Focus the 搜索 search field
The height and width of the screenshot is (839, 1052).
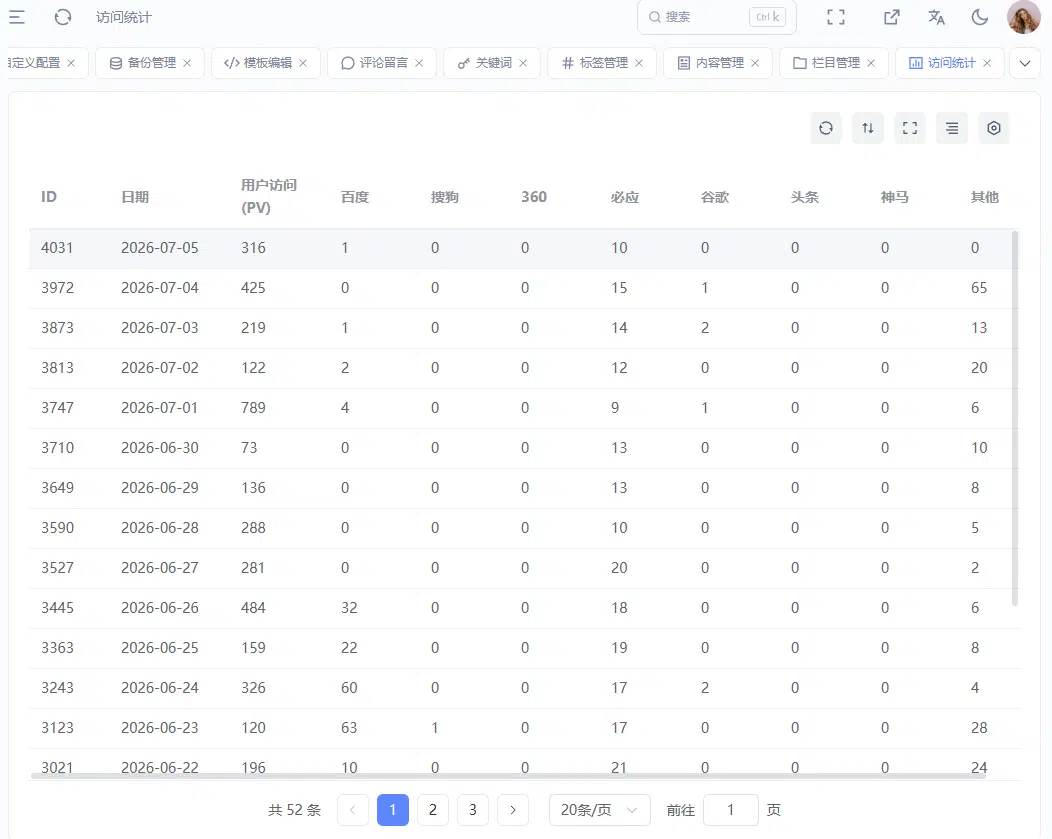[717, 17]
